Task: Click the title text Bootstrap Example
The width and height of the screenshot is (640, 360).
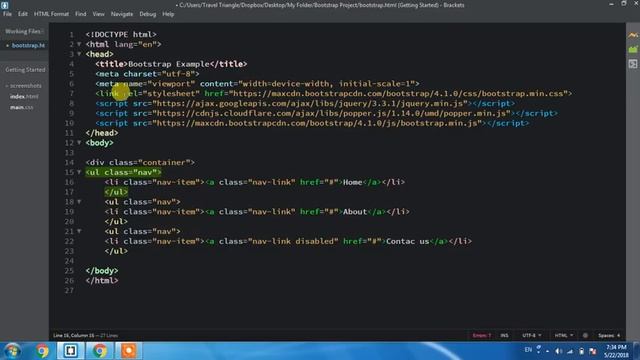Action: (x=169, y=64)
